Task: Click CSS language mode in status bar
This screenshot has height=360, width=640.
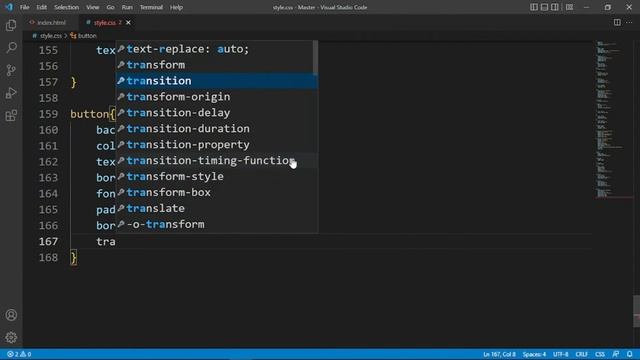Action: pyautogui.click(x=600, y=354)
